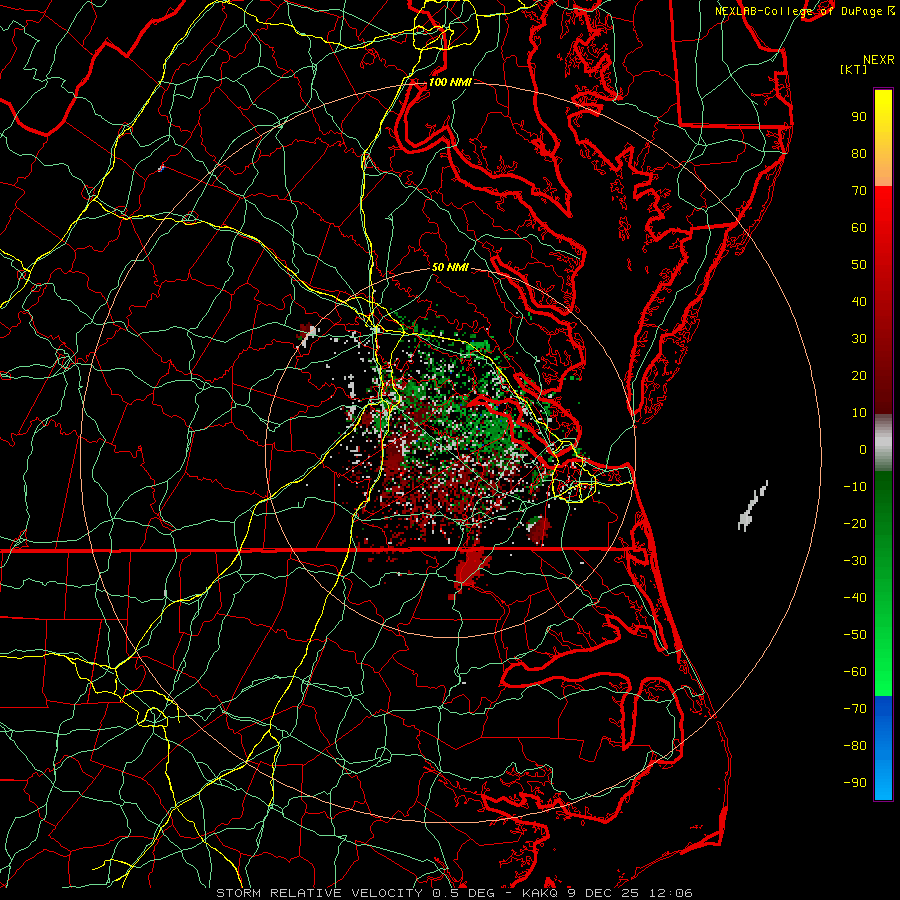This screenshot has height=900, width=900.
Task: Click the 12:06 timestamp in caption
Action: coord(671,893)
